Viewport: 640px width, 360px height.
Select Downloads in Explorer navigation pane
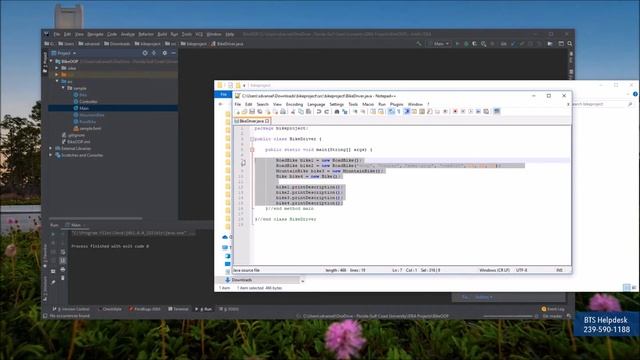[x=242, y=280]
